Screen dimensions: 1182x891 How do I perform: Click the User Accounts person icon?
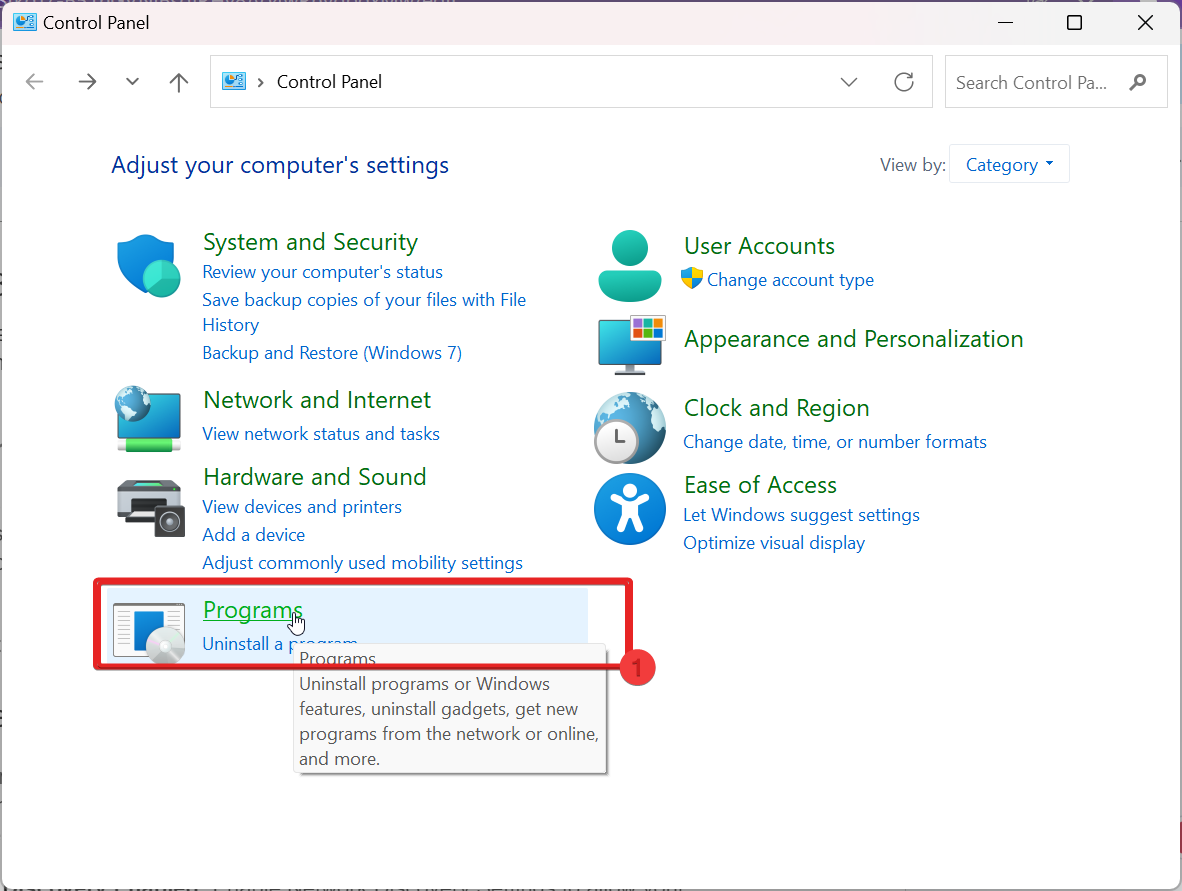point(629,265)
